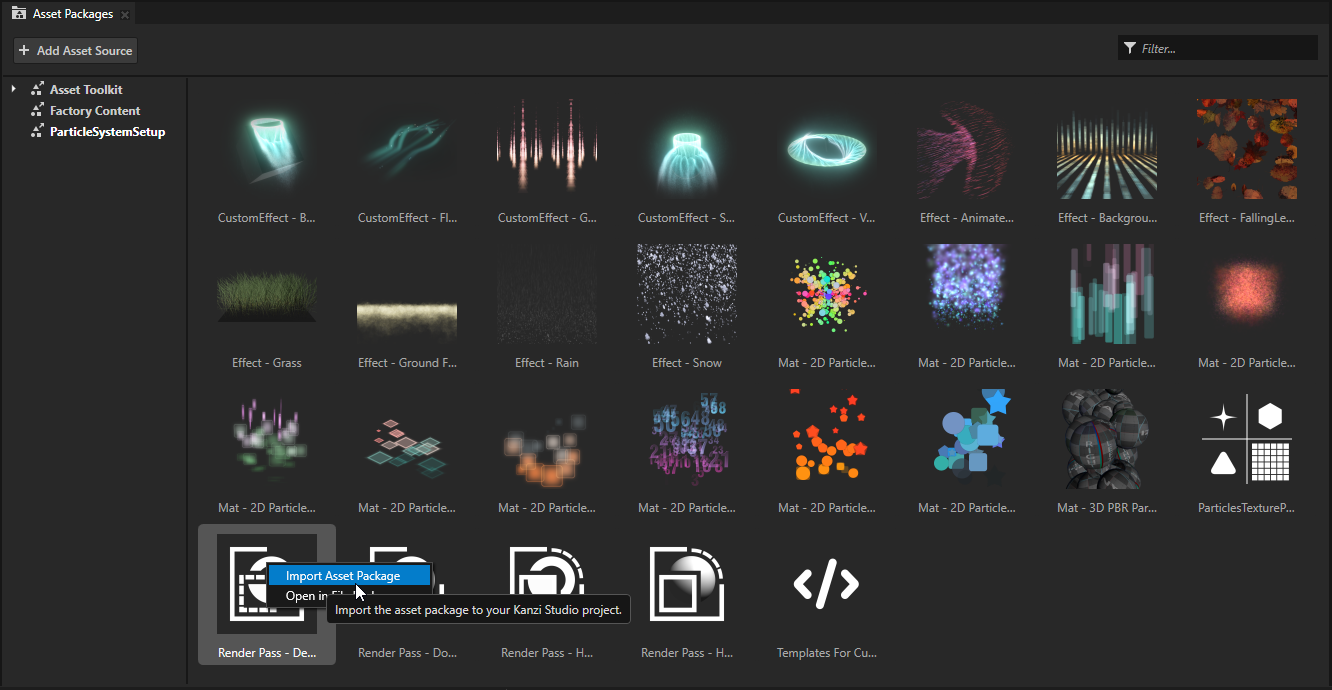1332x690 pixels.
Task: Select the Mat - 3D PBR Par thumbnail
Action: [1107, 440]
